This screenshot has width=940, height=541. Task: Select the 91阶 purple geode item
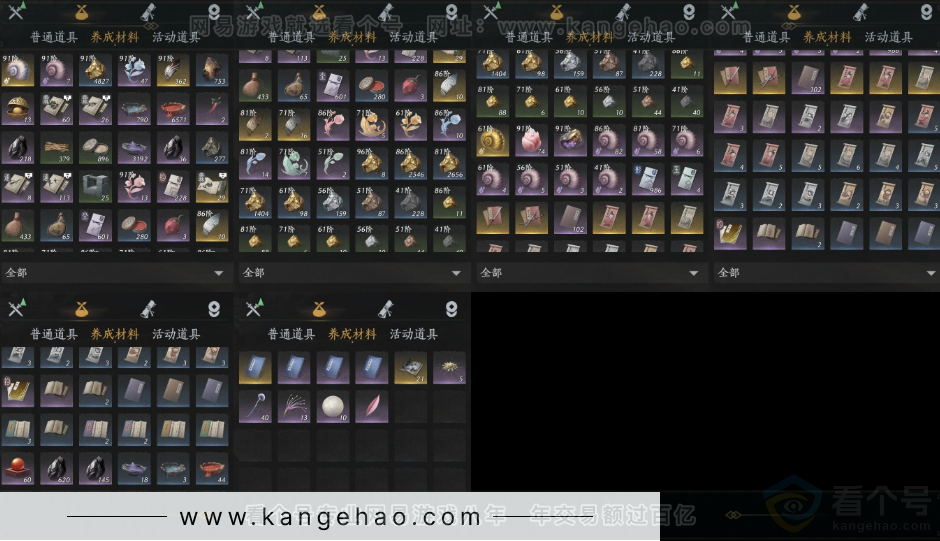570,140
